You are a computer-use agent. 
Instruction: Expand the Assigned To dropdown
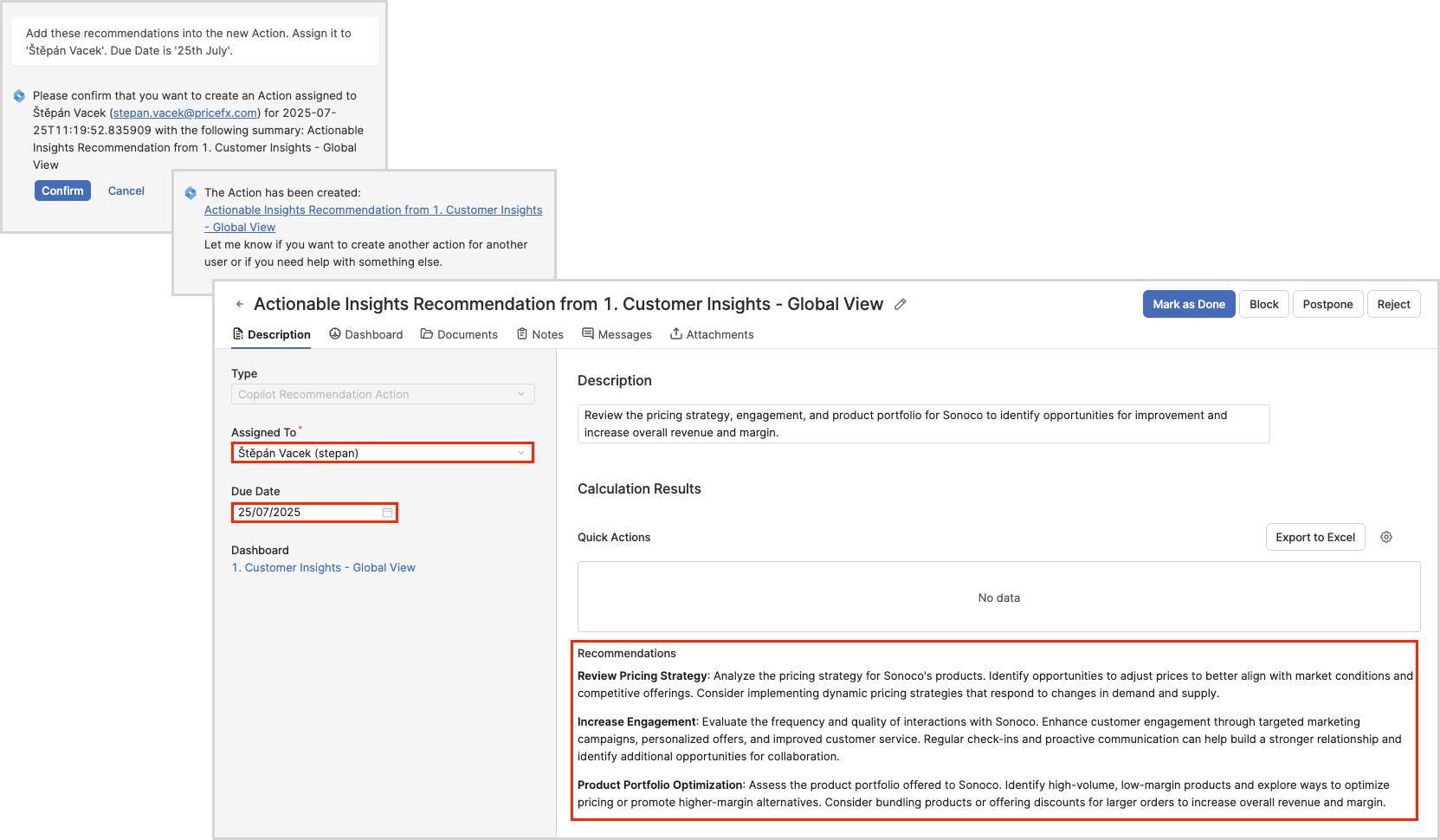[520, 453]
